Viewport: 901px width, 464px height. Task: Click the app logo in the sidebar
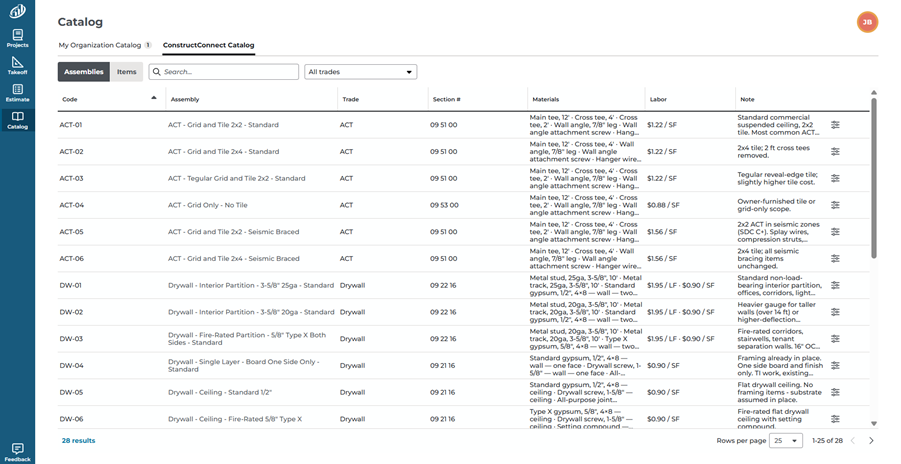coord(17,11)
